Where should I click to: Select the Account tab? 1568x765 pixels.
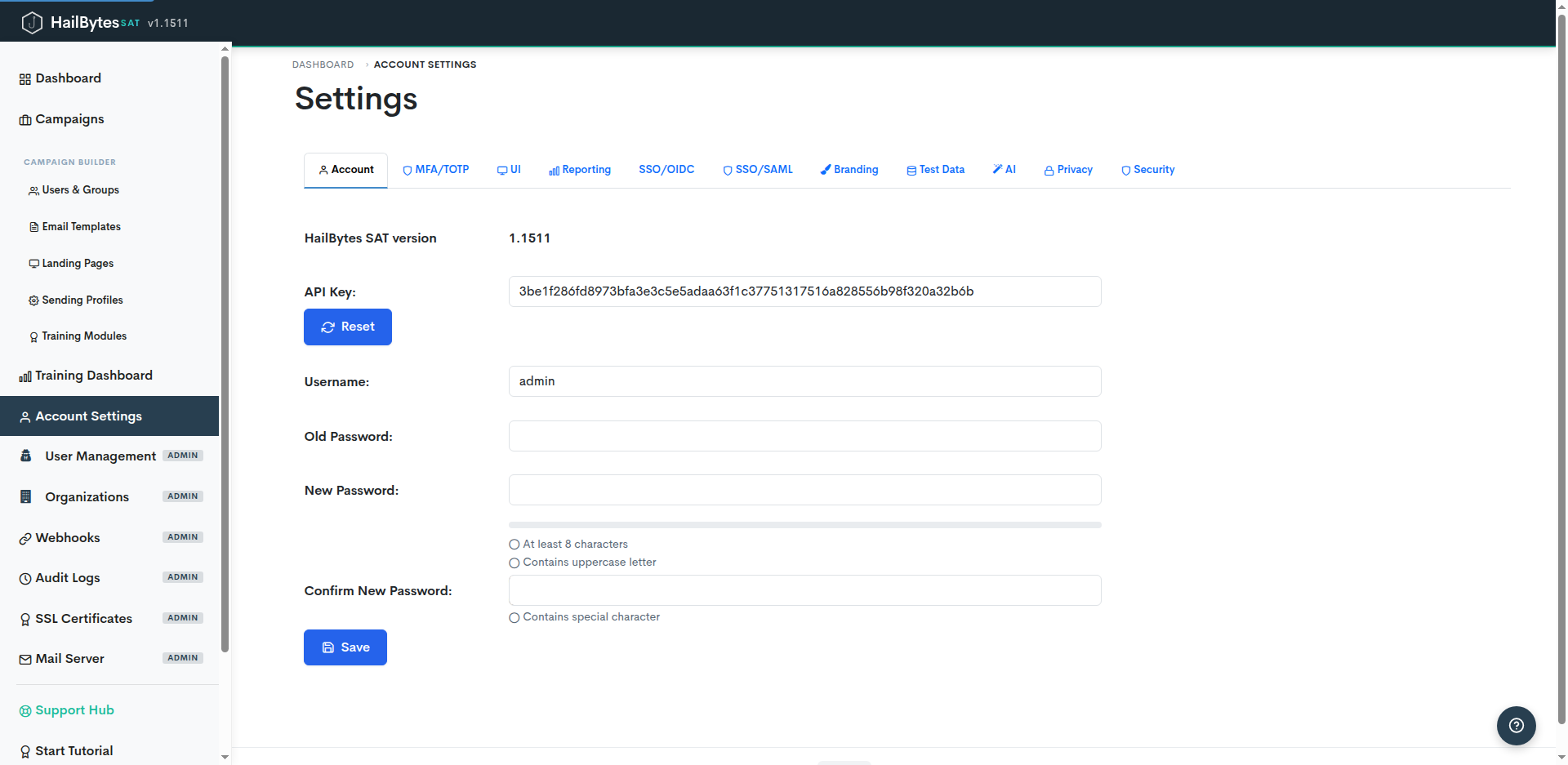[346, 170]
